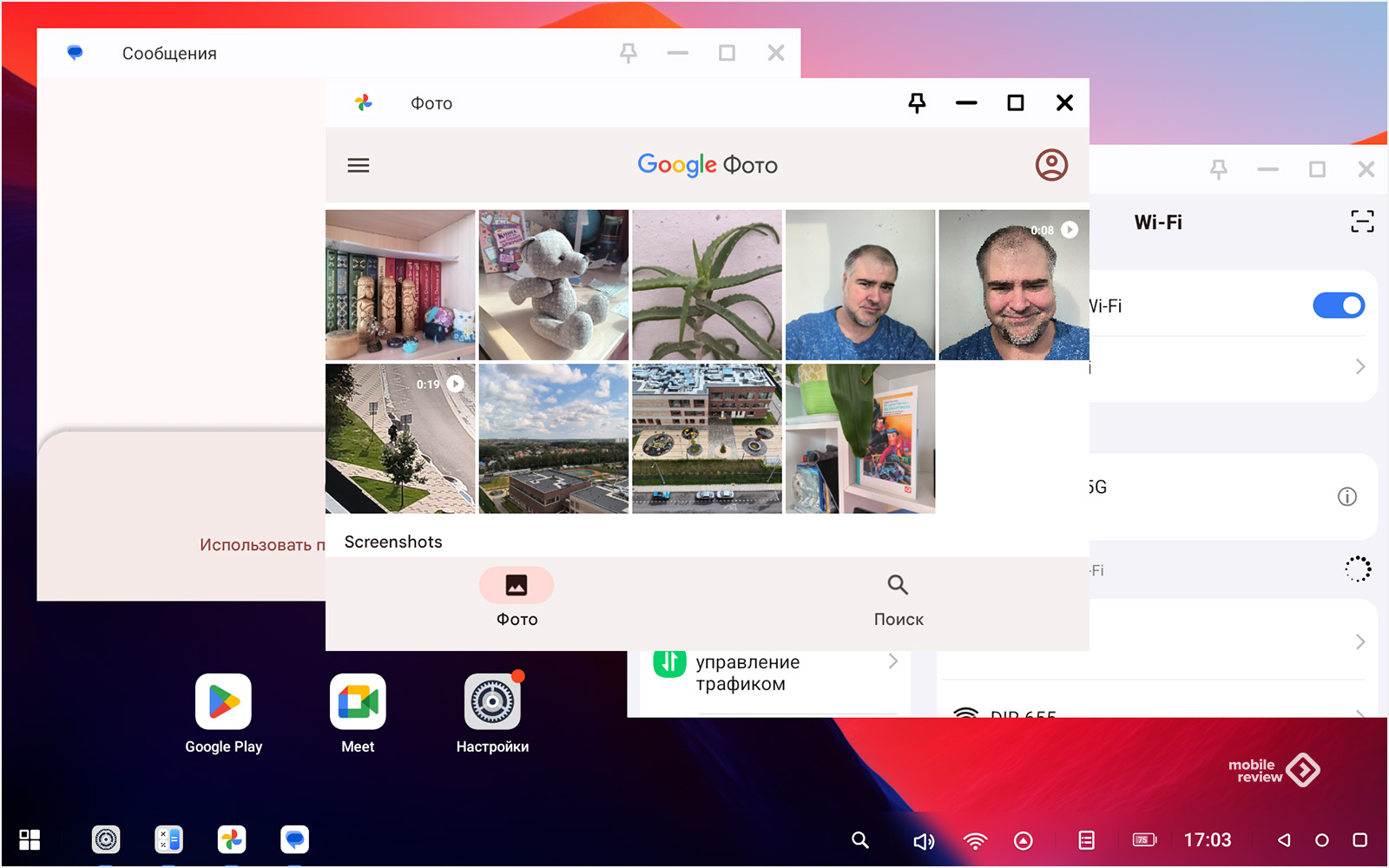Open the notification list tray icon
Viewport: 1389px width, 868px height.
1086,840
